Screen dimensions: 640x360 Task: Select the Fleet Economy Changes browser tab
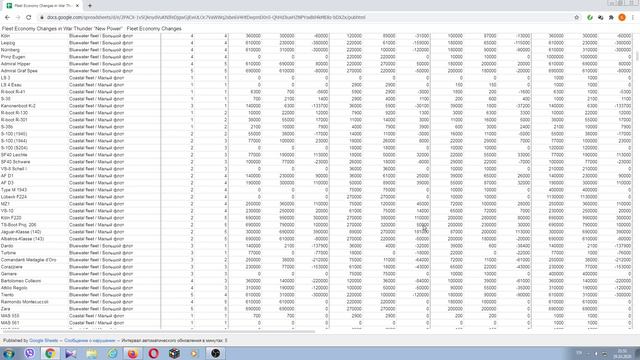(42, 6)
